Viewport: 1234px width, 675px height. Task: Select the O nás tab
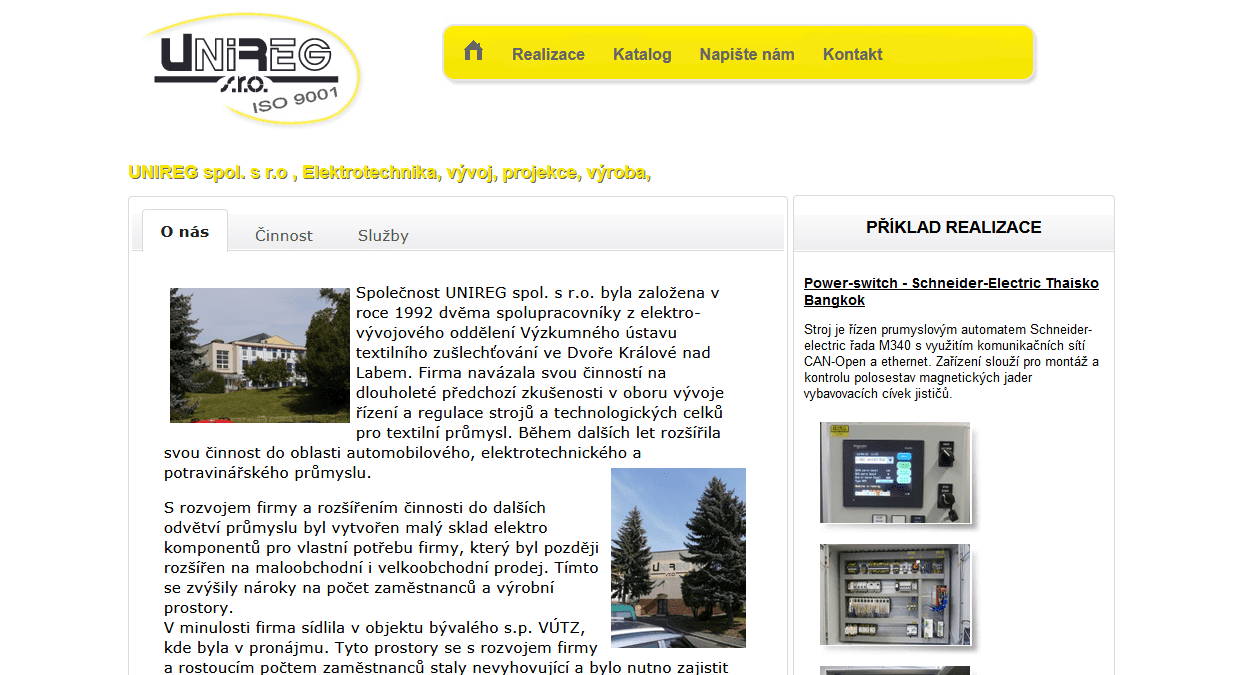click(x=185, y=231)
